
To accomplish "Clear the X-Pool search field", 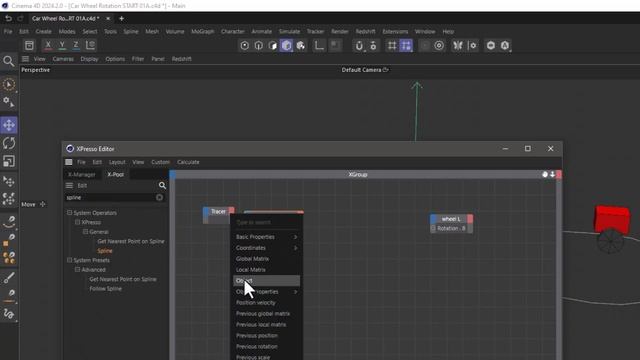I will click(159, 198).
